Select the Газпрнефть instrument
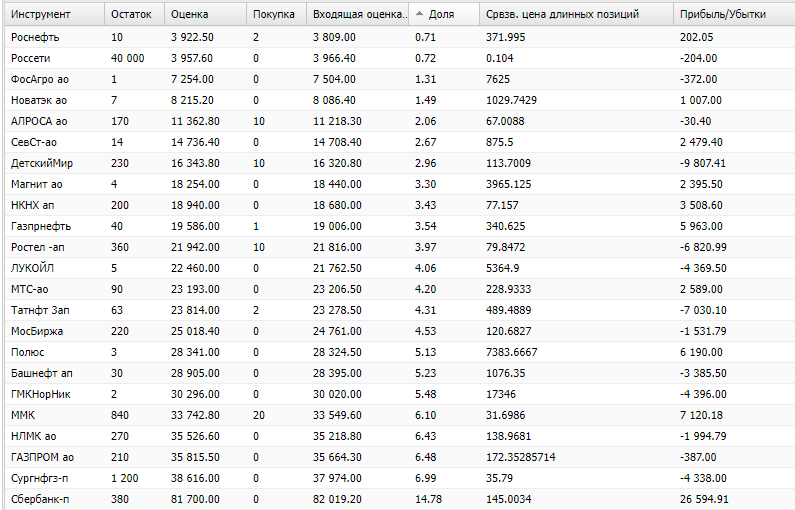 pyautogui.click(x=41, y=227)
